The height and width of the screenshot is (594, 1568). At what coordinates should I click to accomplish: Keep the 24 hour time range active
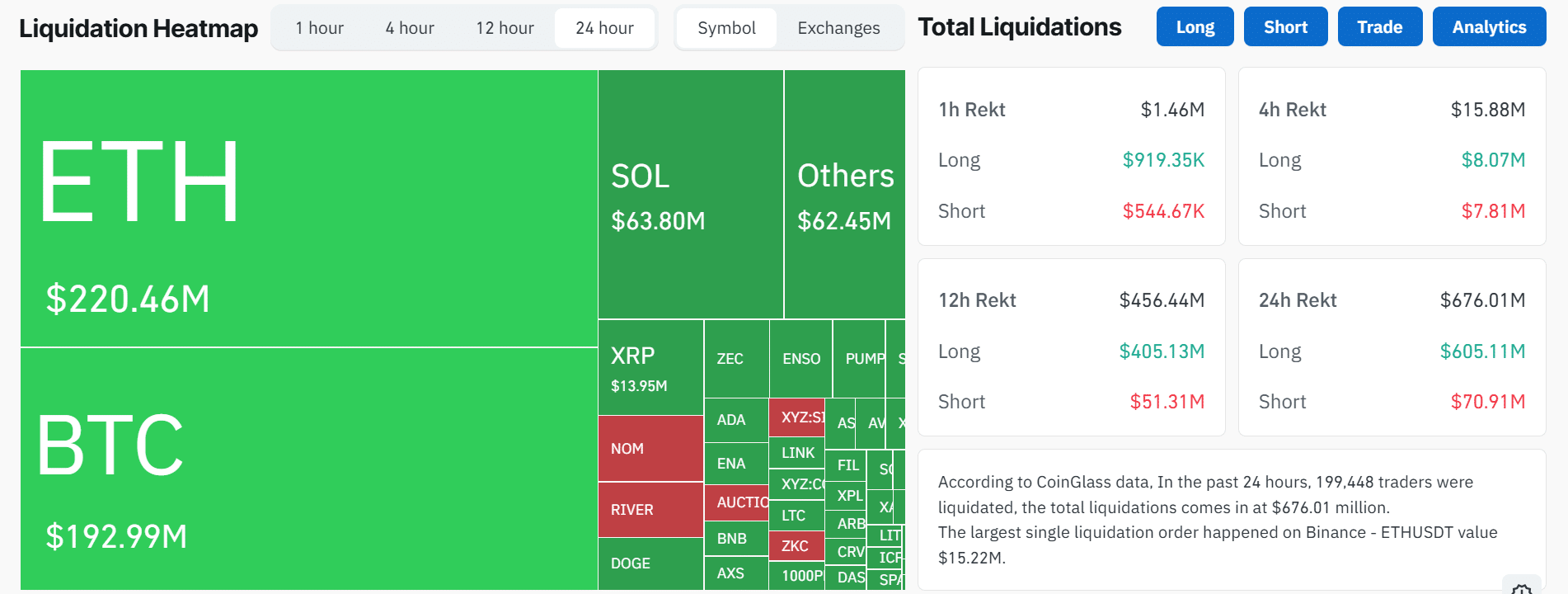point(604,27)
